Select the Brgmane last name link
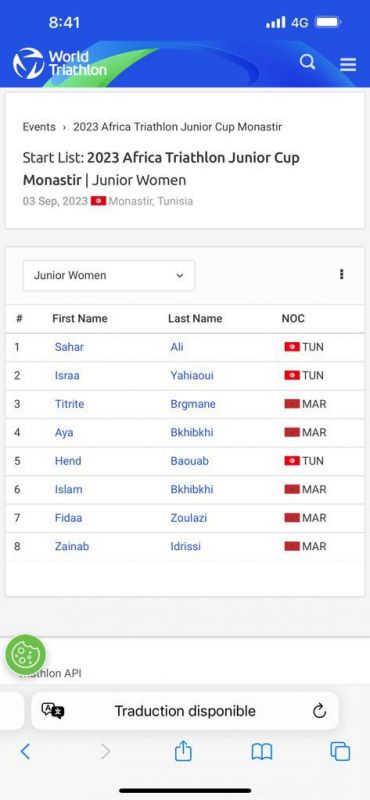This screenshot has height=800, width=370. point(193,404)
